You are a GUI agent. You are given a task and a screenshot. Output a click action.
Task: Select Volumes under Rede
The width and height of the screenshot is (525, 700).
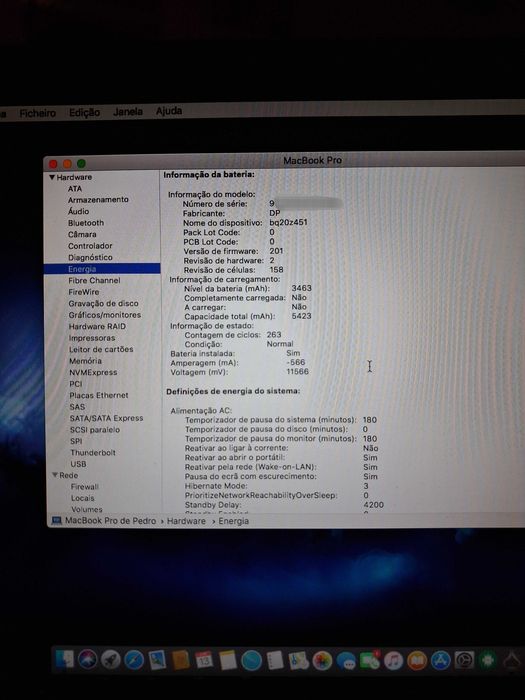coord(87,509)
